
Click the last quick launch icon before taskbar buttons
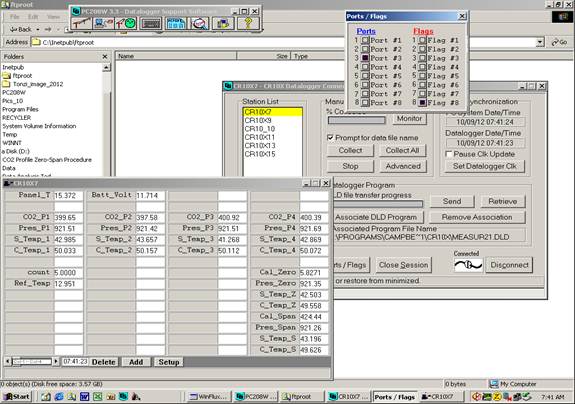coord(136,396)
